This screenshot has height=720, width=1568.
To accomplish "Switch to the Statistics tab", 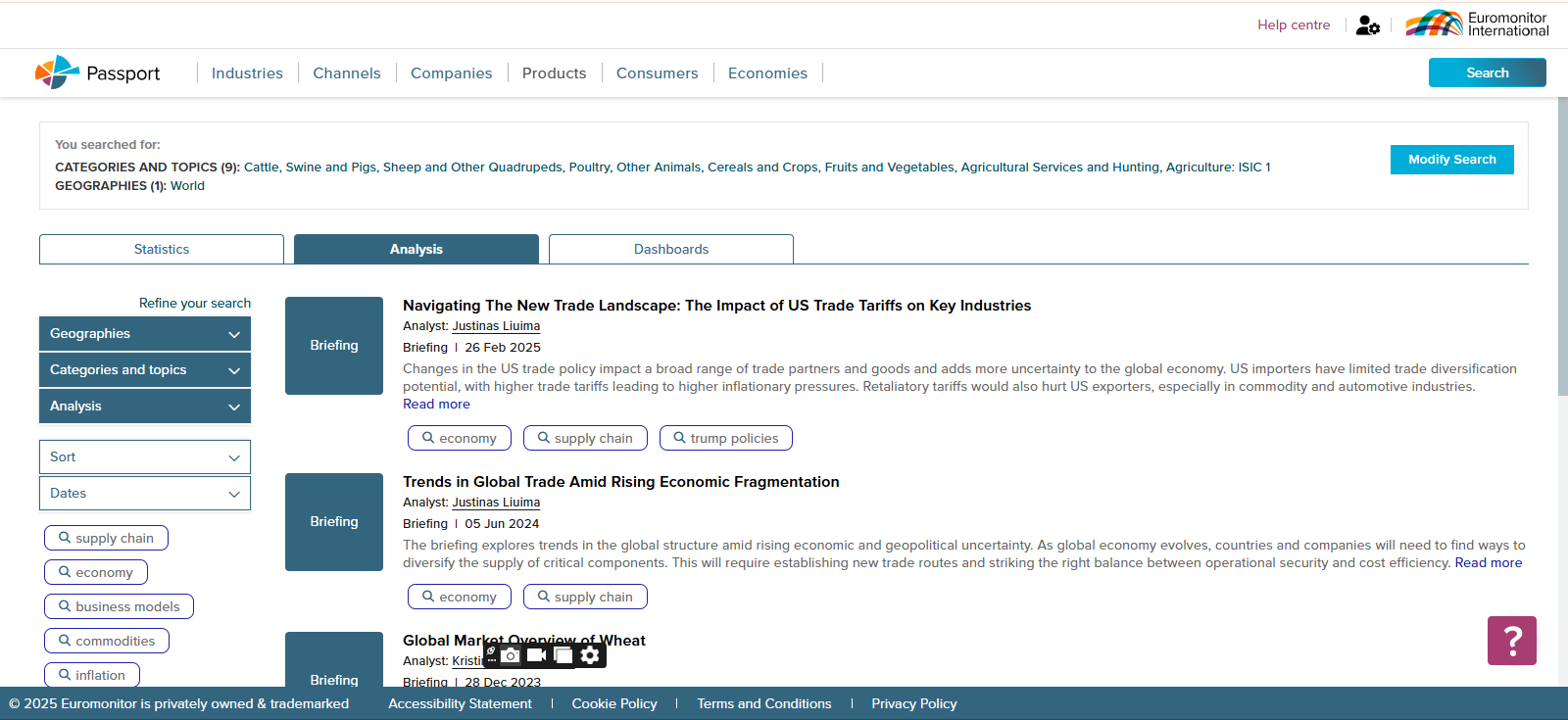I will (x=162, y=250).
